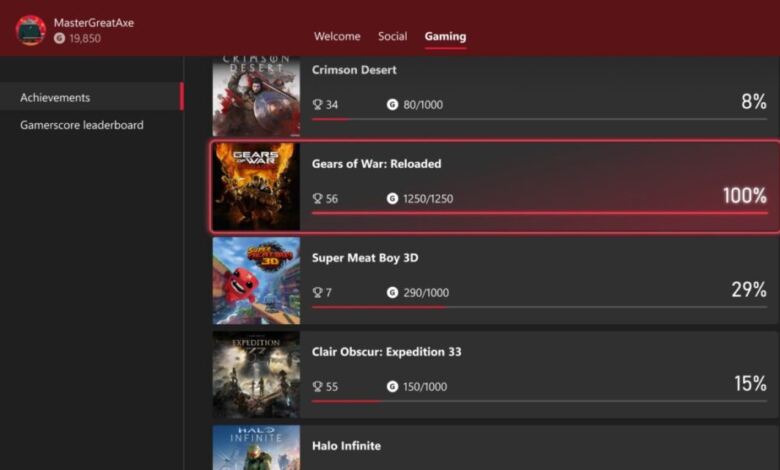The image size is (780, 470).
Task: Click the MasterGreatAxe profile avatar
Action: click(31, 30)
